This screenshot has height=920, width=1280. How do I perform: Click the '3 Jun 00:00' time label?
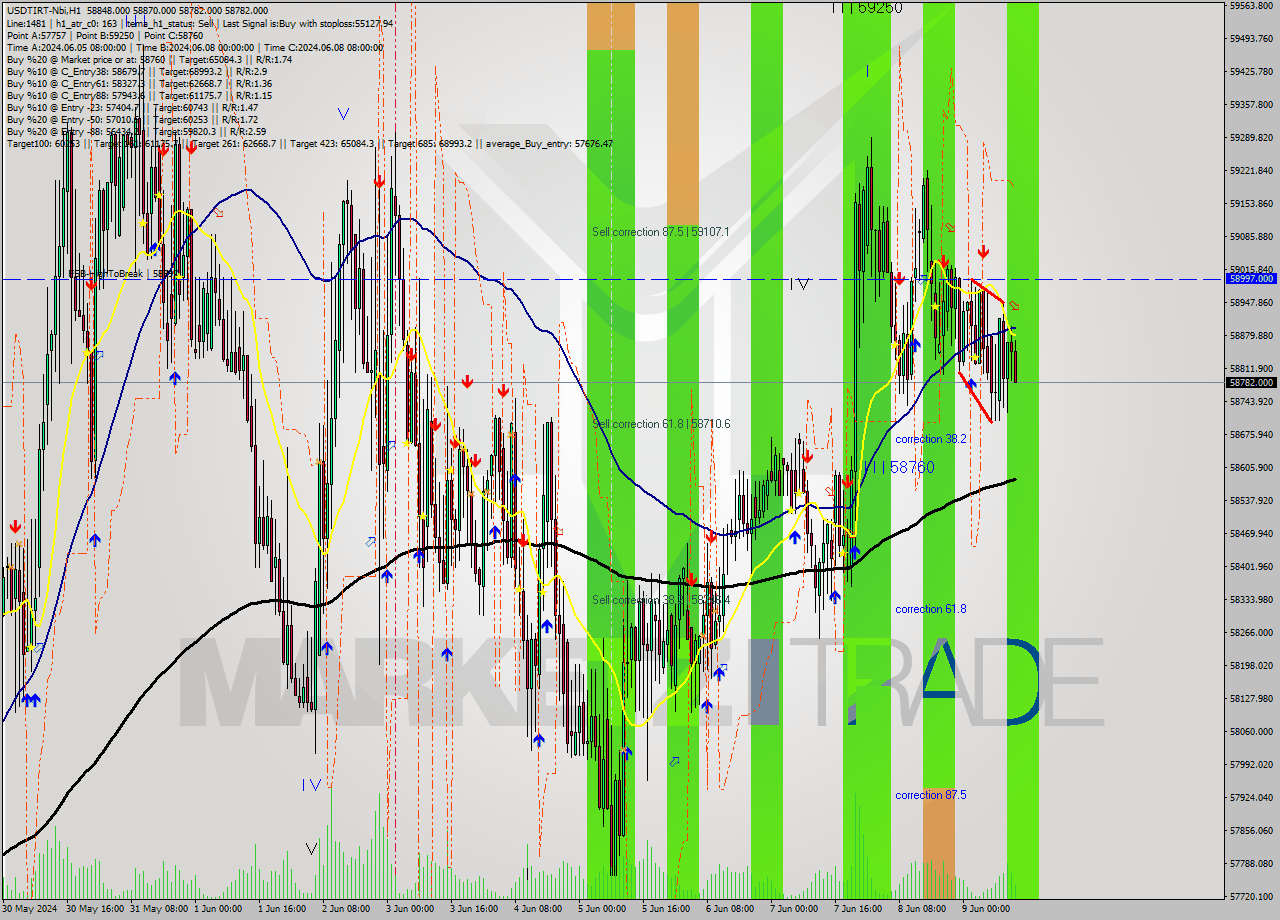coord(410,909)
